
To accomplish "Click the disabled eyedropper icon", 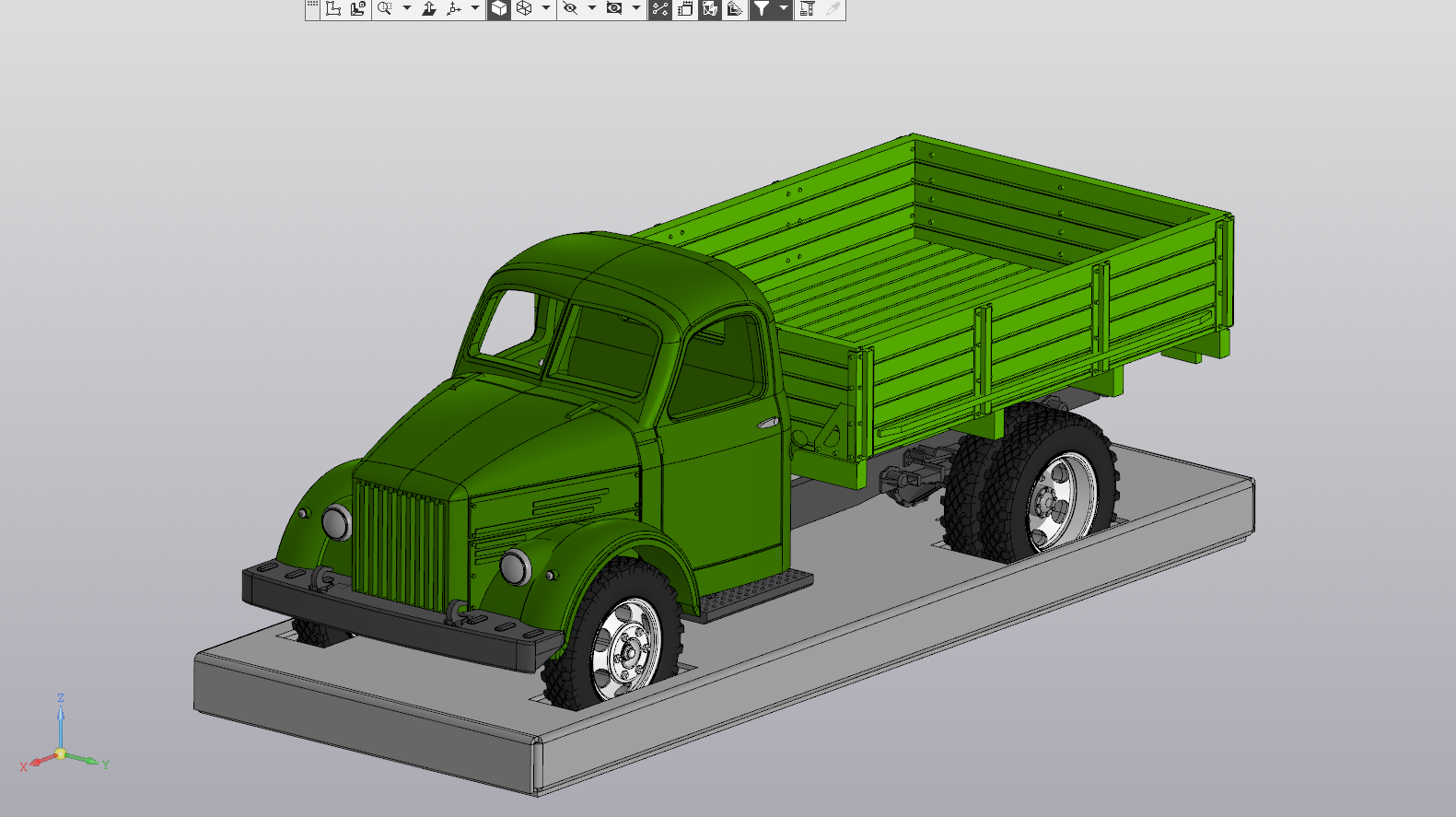I will pyautogui.click(x=833, y=9).
